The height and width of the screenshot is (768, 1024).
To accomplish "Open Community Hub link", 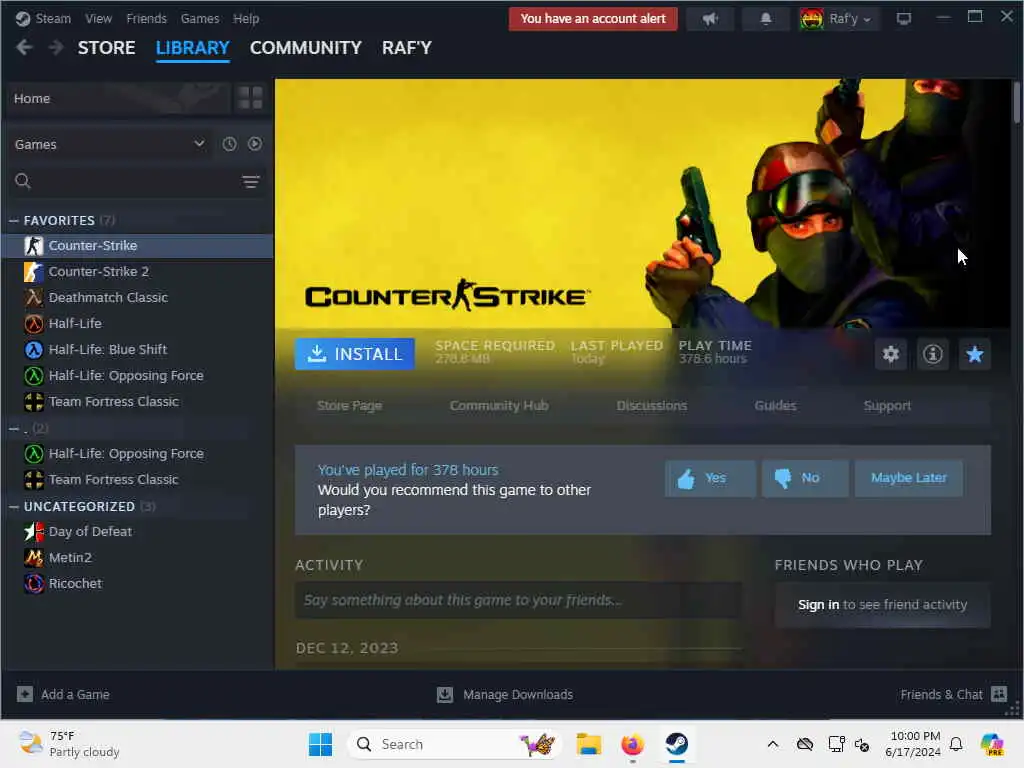I will (499, 406).
